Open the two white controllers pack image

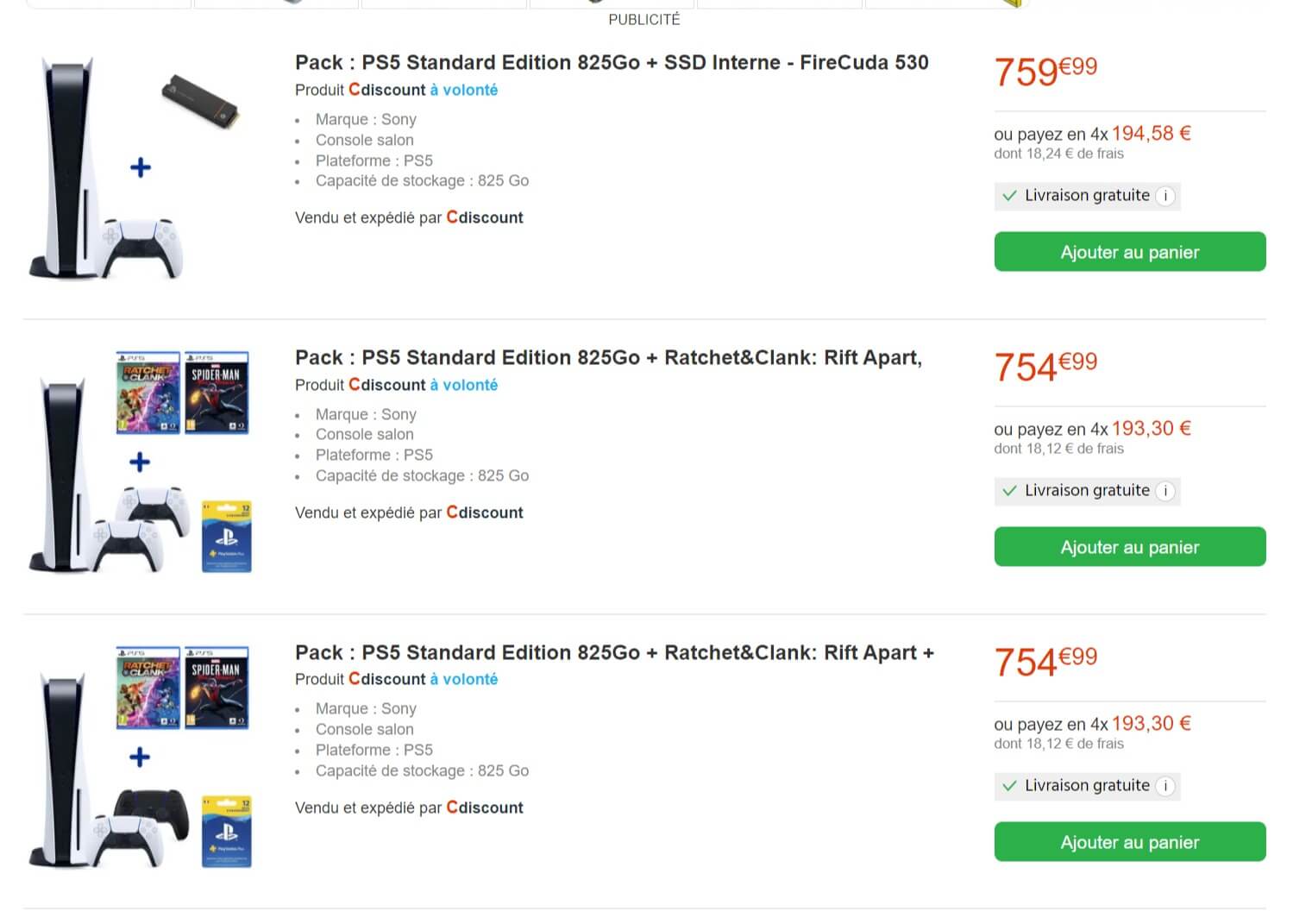point(138,462)
